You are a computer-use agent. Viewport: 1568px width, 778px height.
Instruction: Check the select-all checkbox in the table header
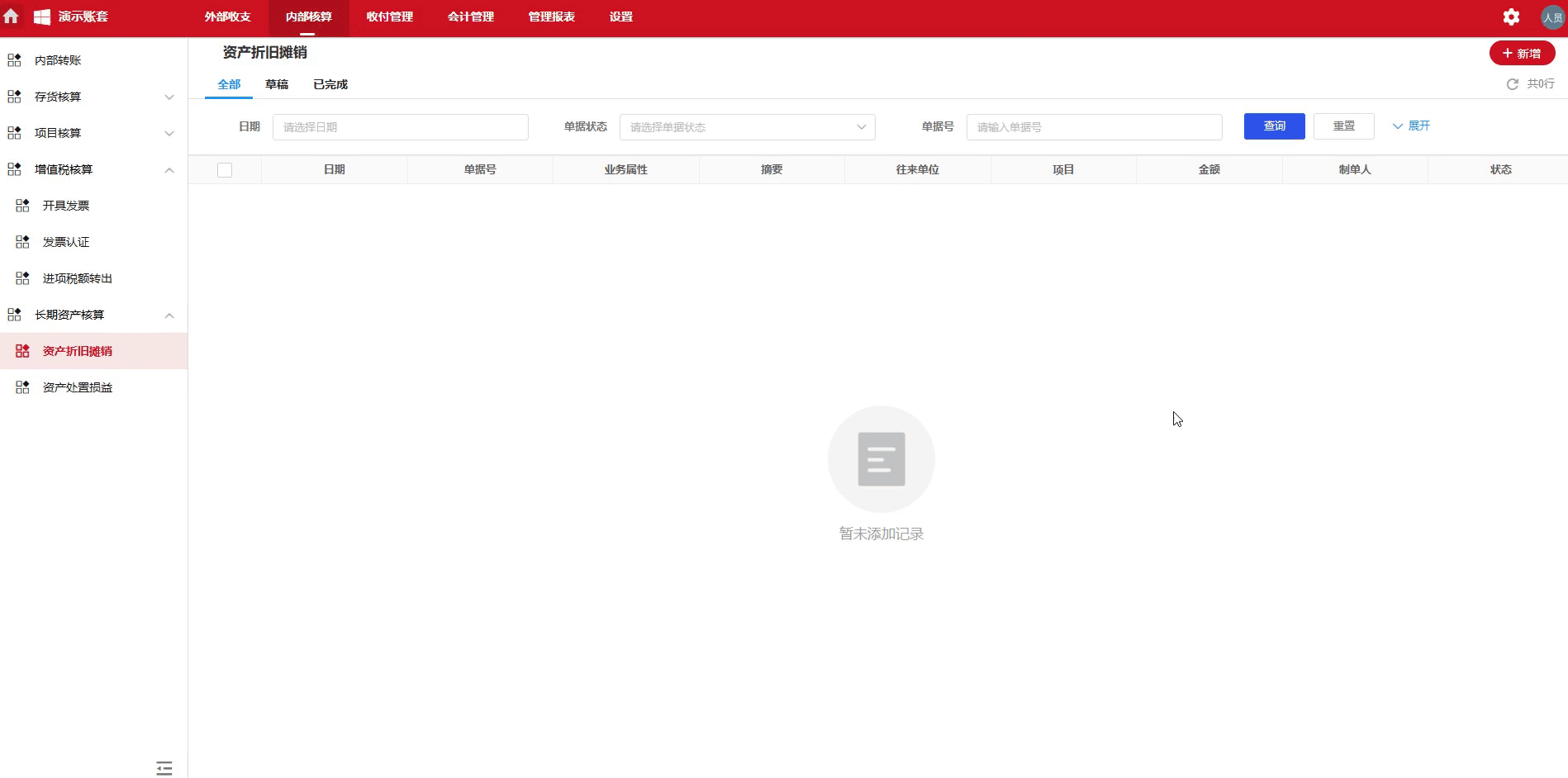(x=225, y=169)
